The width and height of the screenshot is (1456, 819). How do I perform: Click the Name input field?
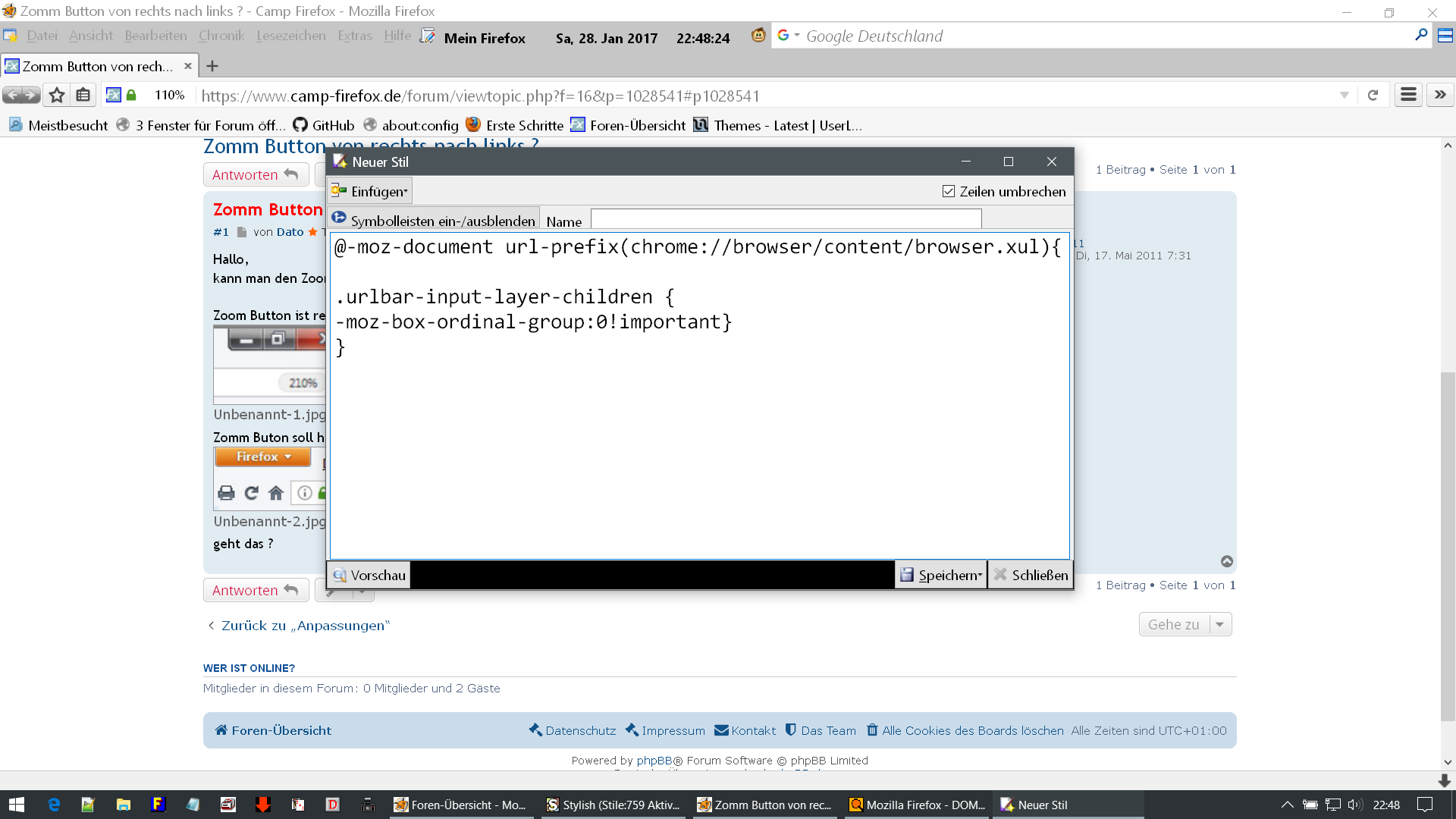(x=786, y=220)
